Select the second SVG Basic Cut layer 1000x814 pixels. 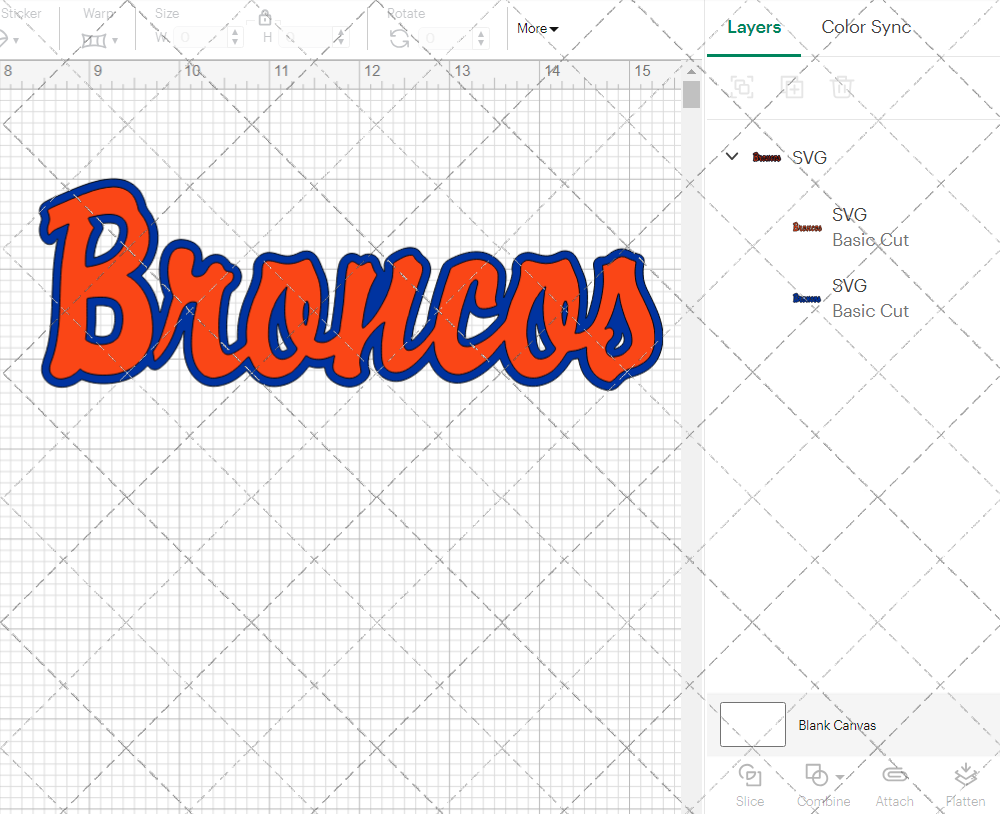871,298
